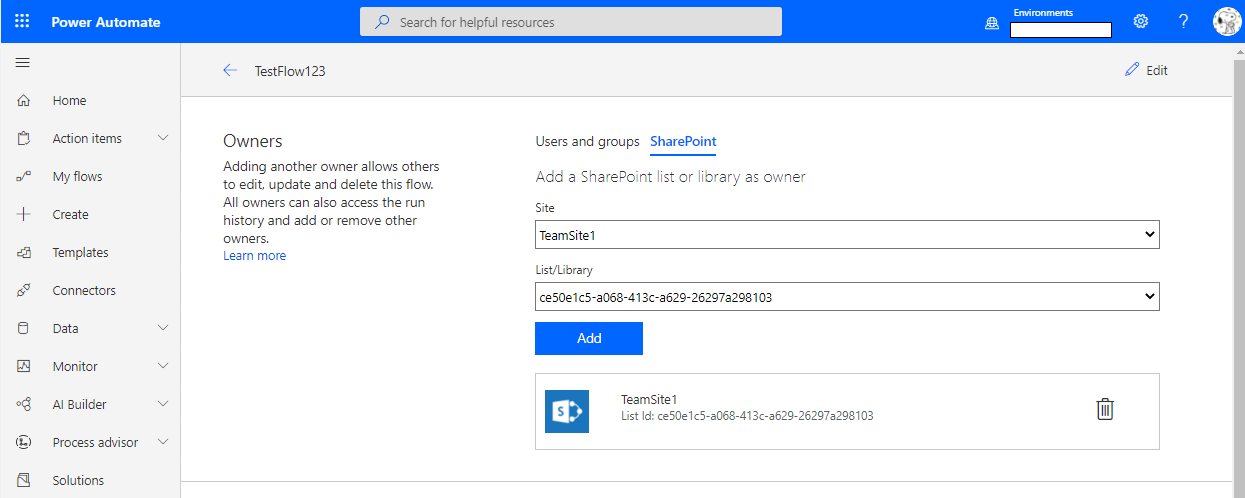Image resolution: width=1245 pixels, height=498 pixels.
Task: Click the Power Automate title
Action: click(x=106, y=22)
